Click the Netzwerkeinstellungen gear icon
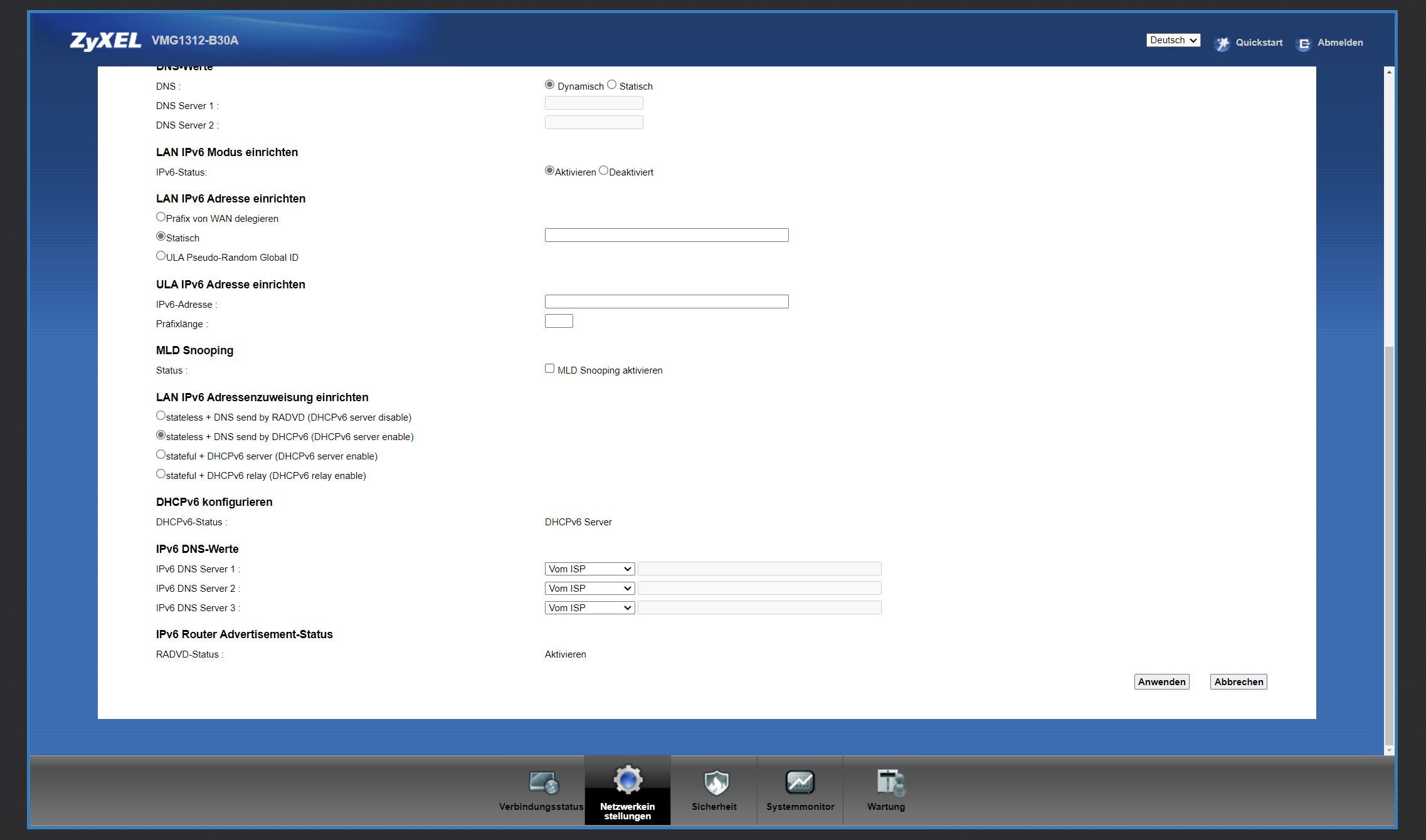The height and width of the screenshot is (840, 1426). [628, 780]
